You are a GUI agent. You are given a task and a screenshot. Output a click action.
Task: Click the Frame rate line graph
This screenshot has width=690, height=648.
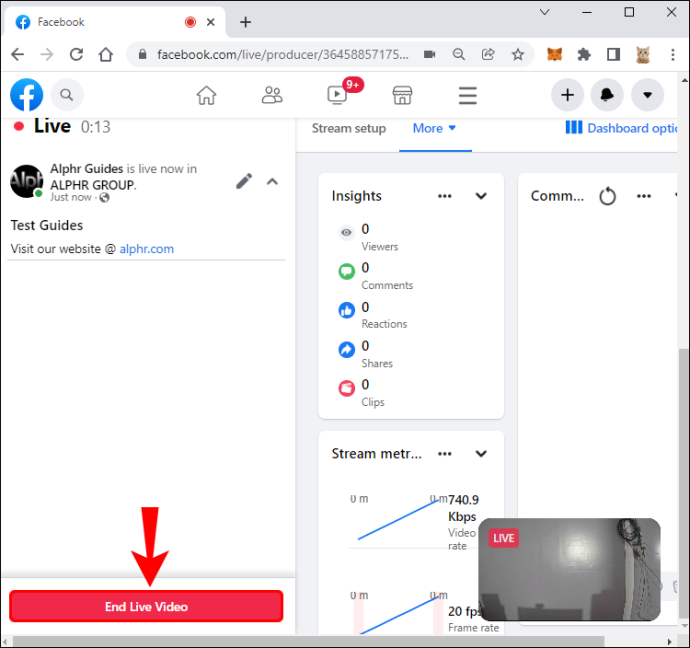399,614
